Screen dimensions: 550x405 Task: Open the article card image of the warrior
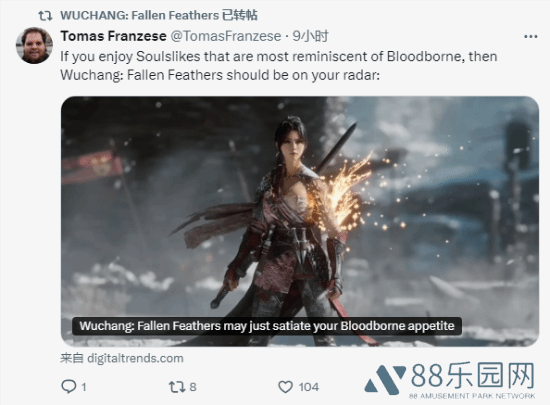point(300,221)
